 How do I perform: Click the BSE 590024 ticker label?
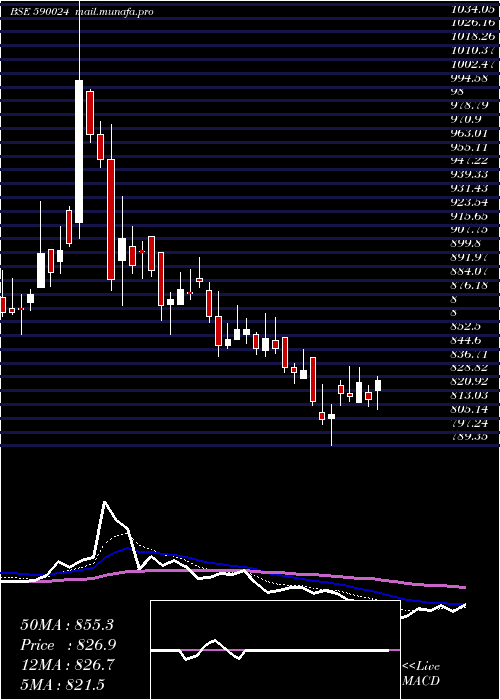(39, 12)
